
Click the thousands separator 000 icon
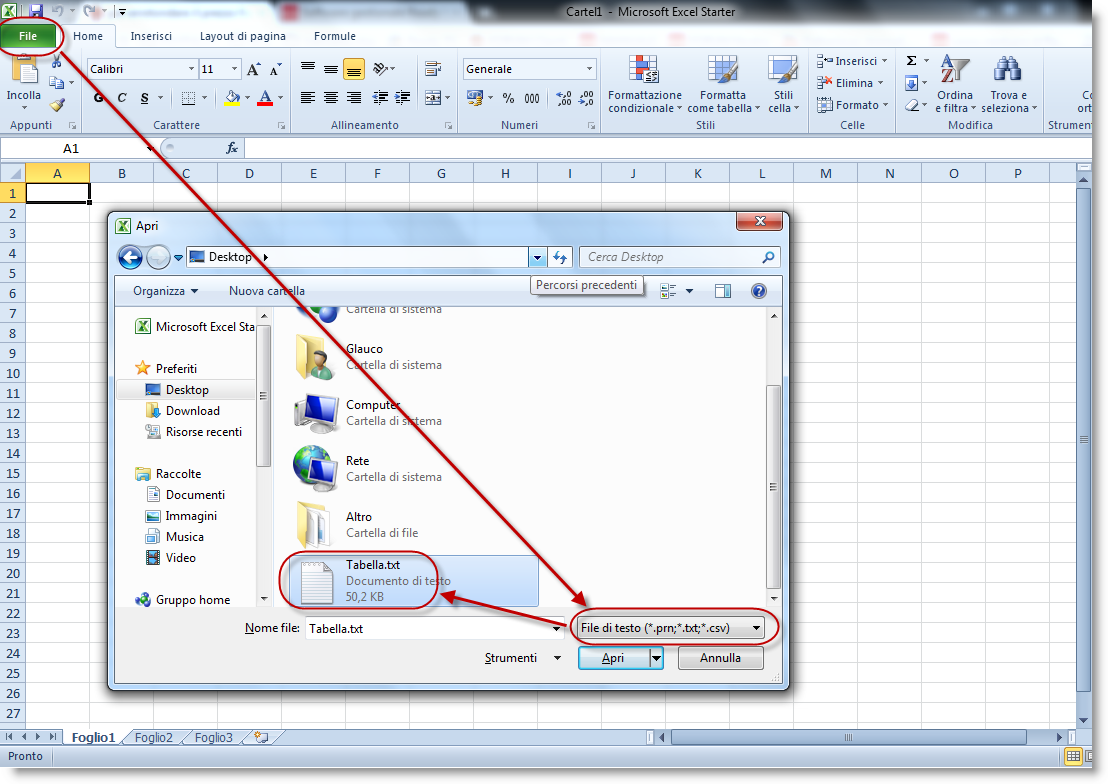531,98
